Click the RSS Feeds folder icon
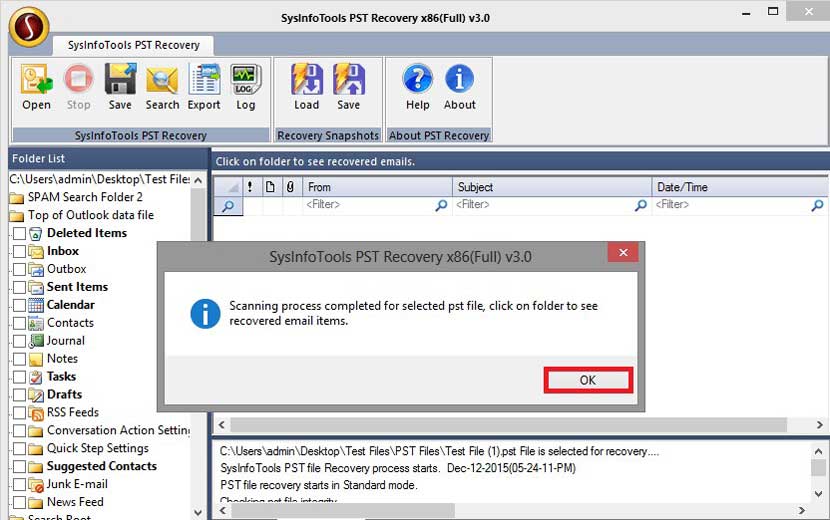This screenshot has height=520, width=830. point(36,413)
